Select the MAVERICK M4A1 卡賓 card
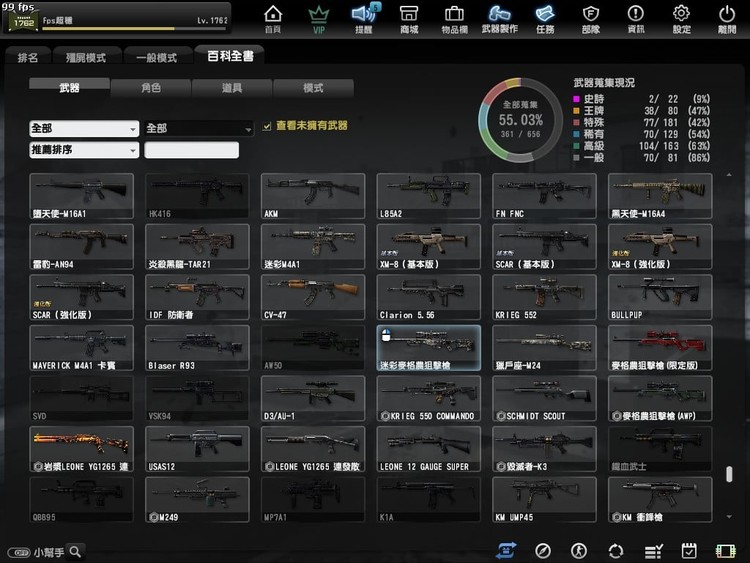Screen dimensions: 750x563 pyautogui.click(x=81, y=348)
